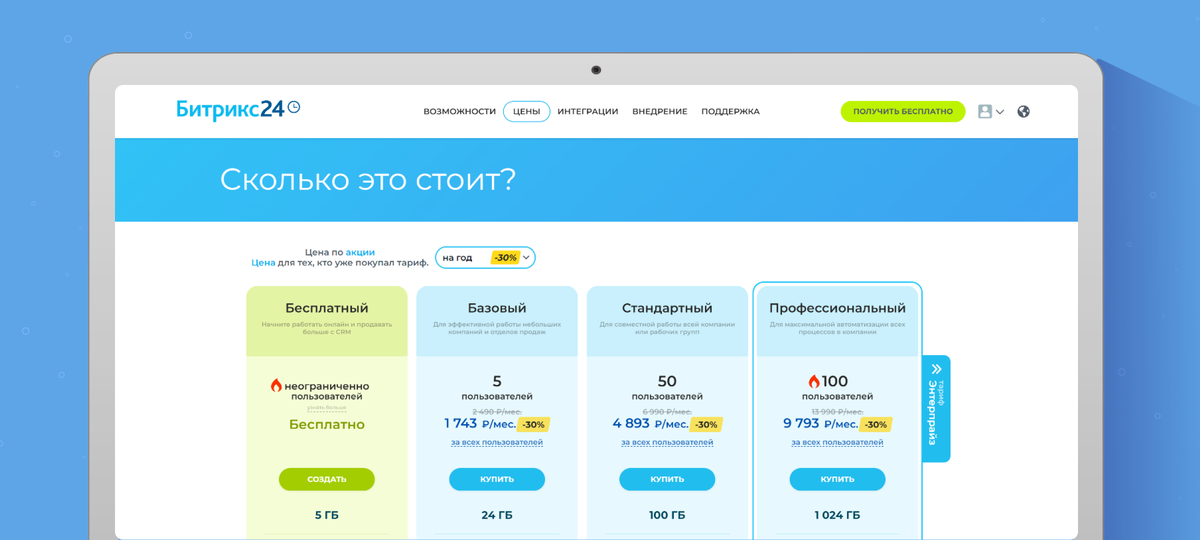This screenshot has width=1200, height=540.
Task: Expand the arrow next to profile icon
Action: [1000, 112]
